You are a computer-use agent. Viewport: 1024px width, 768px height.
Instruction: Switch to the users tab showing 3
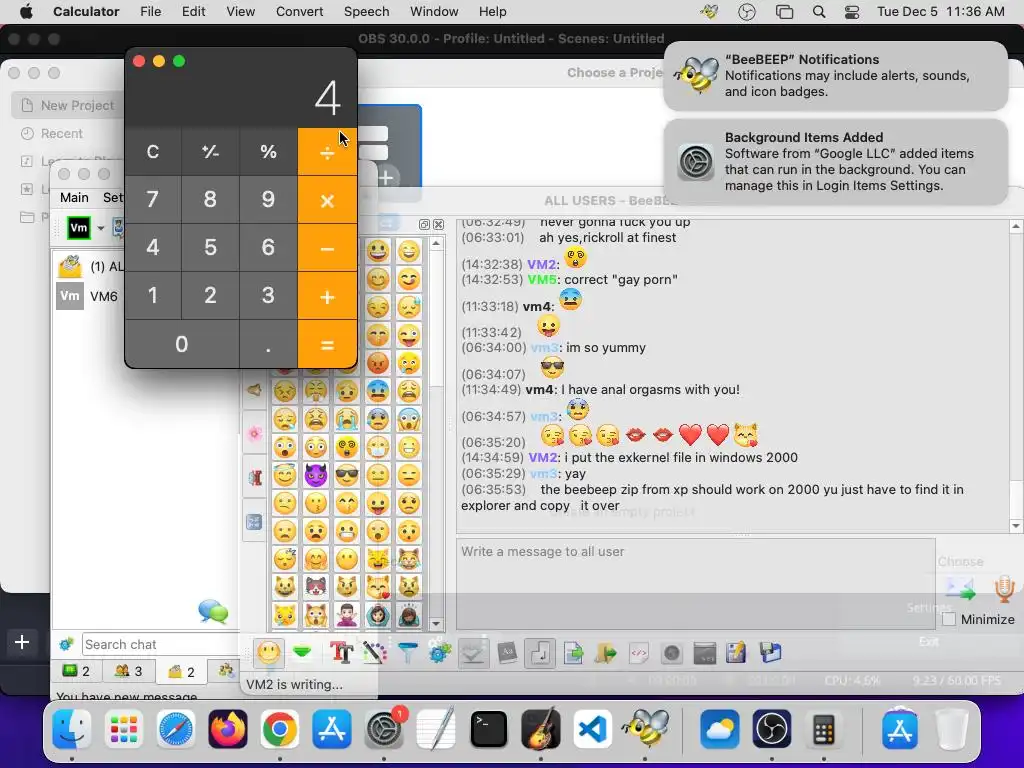click(x=128, y=671)
